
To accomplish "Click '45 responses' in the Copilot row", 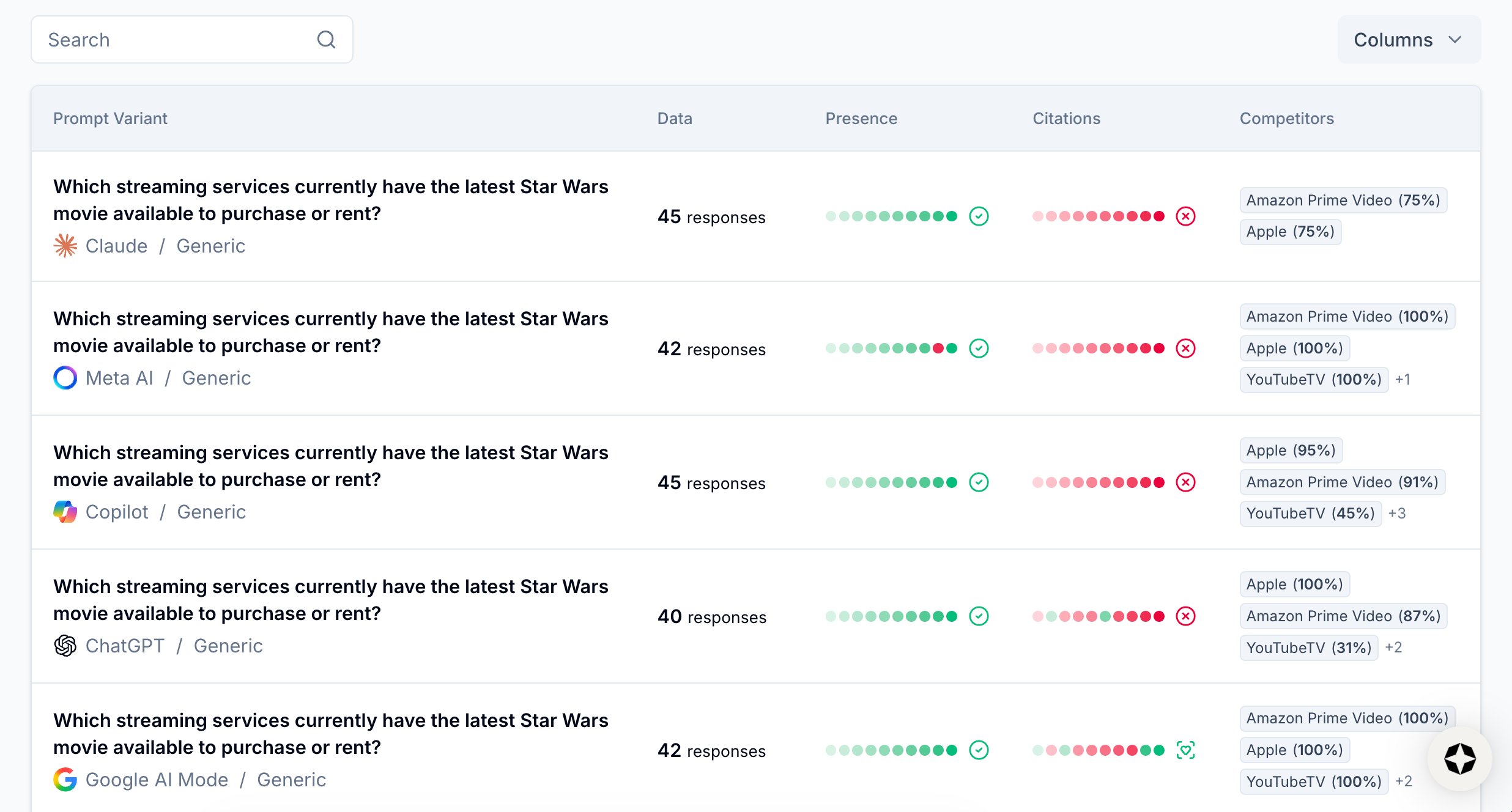I will click(x=711, y=483).
